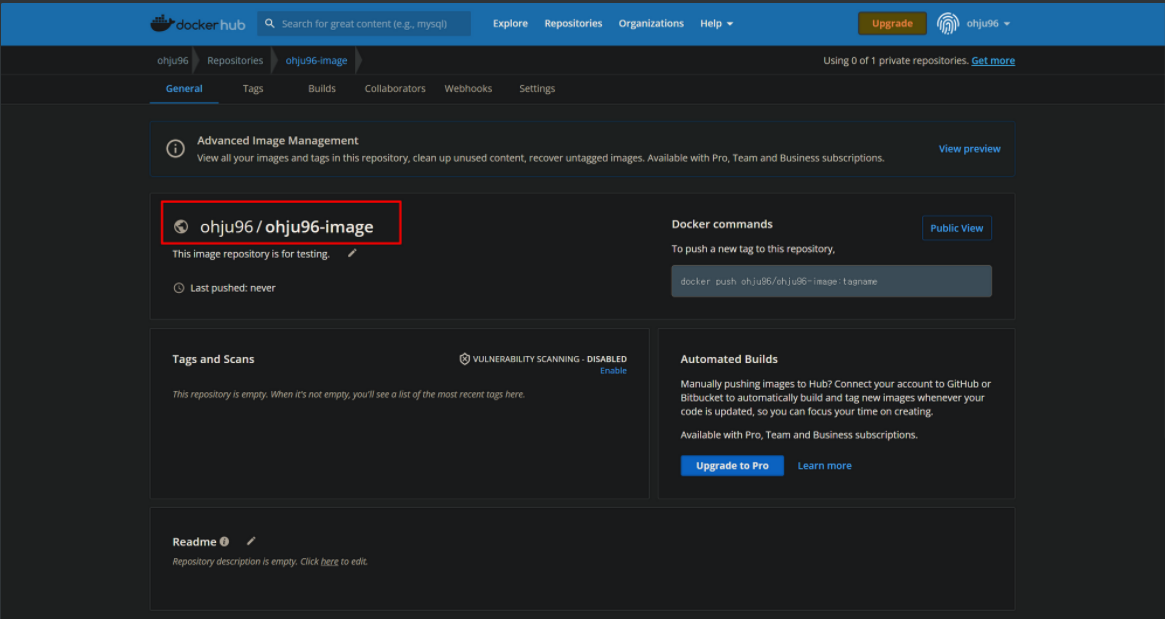The width and height of the screenshot is (1165, 619).
Task: Click View preview link
Action: pyautogui.click(x=969, y=149)
